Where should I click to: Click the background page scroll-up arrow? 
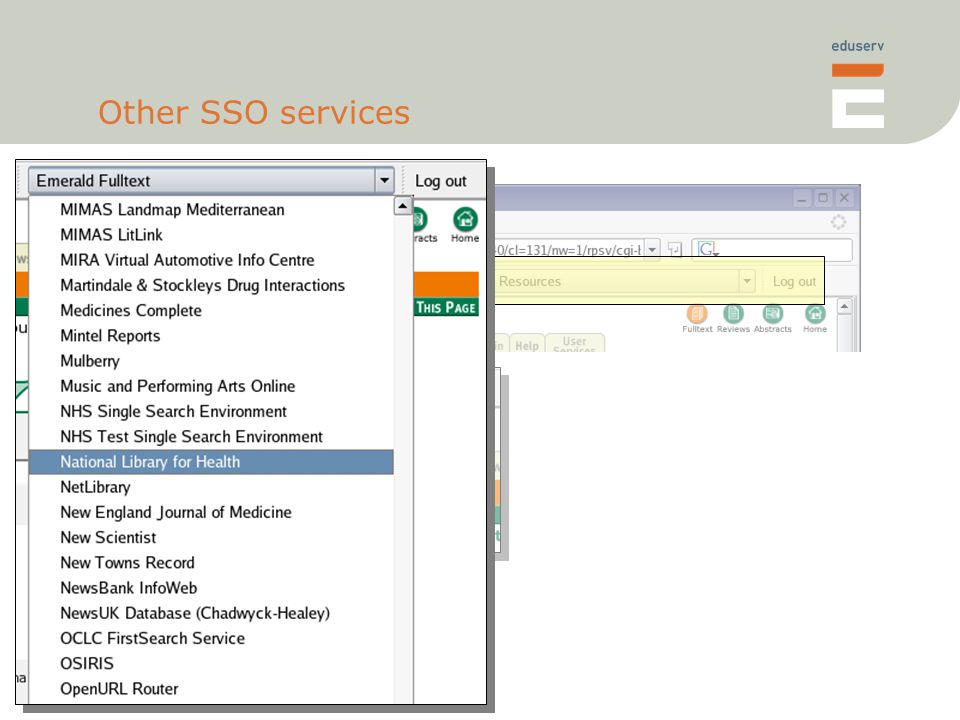pyautogui.click(x=844, y=306)
